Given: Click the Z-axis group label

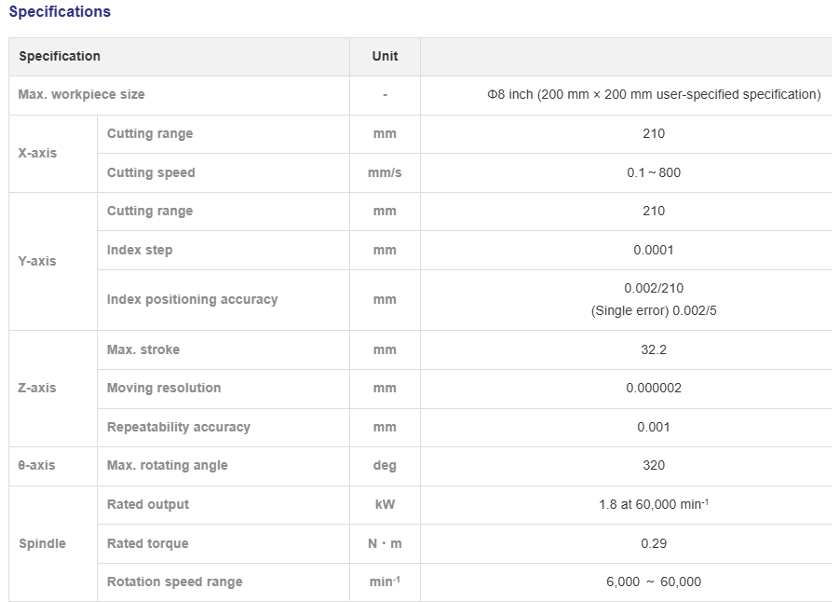Looking at the screenshot, I should [x=38, y=387].
